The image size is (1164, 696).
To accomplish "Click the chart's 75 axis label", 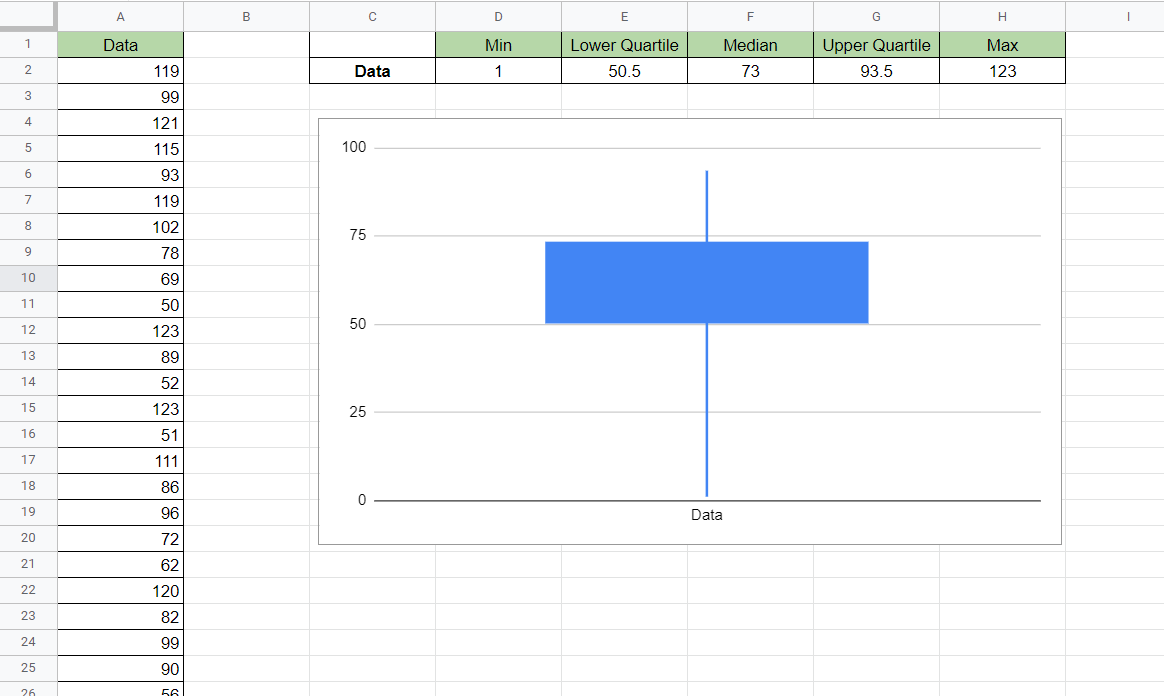I will (x=358, y=235).
